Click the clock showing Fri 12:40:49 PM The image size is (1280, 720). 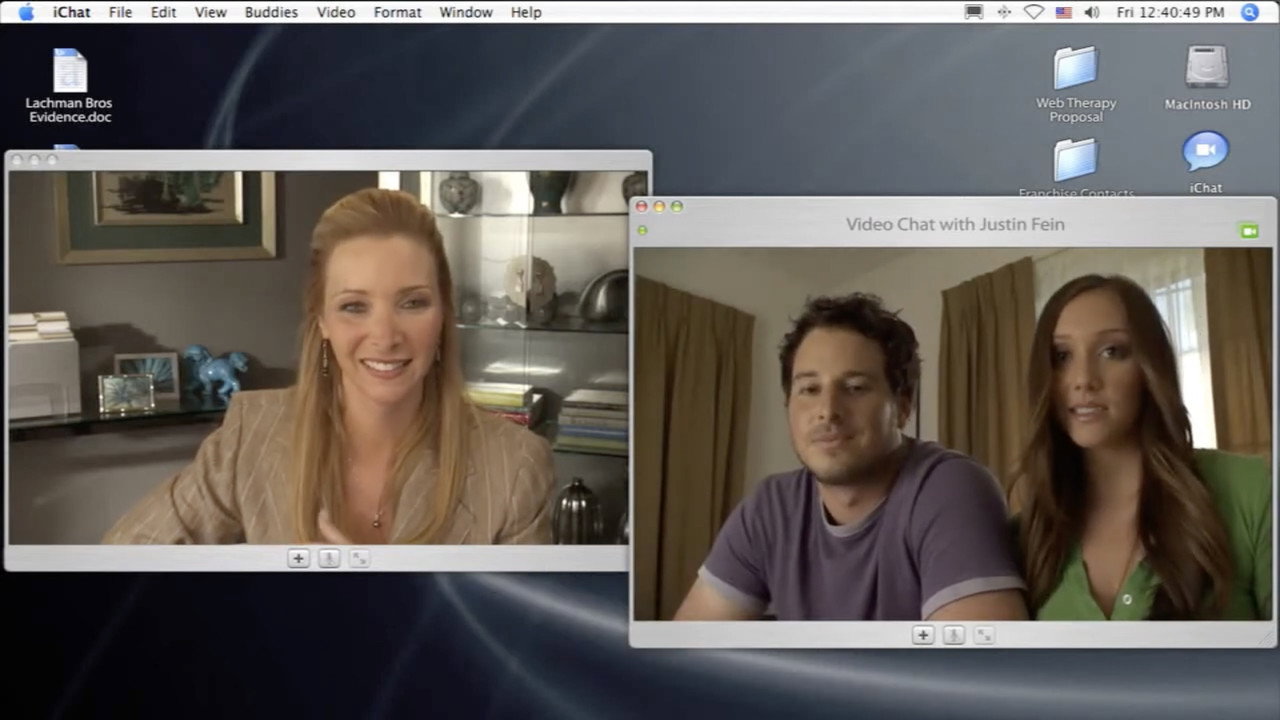pyautogui.click(x=1170, y=12)
